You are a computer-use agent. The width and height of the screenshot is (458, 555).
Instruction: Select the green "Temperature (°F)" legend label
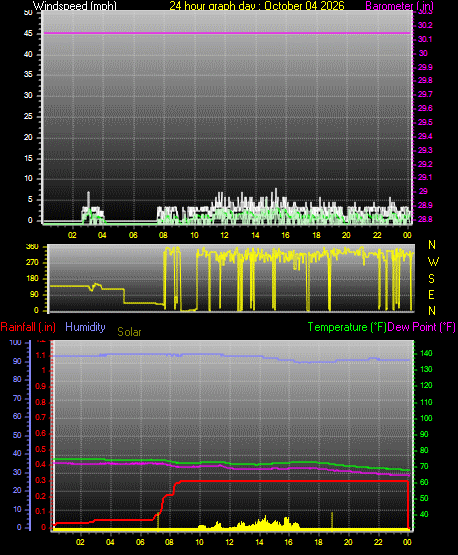347,327
